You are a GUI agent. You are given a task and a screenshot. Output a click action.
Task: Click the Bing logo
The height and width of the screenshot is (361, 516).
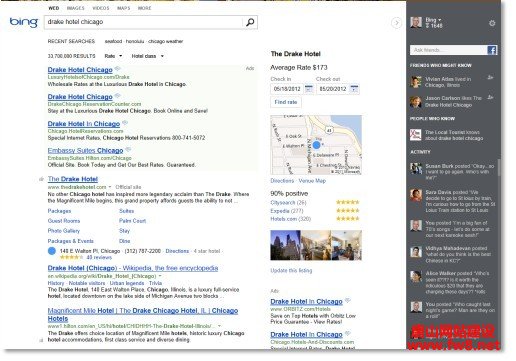[24, 22]
